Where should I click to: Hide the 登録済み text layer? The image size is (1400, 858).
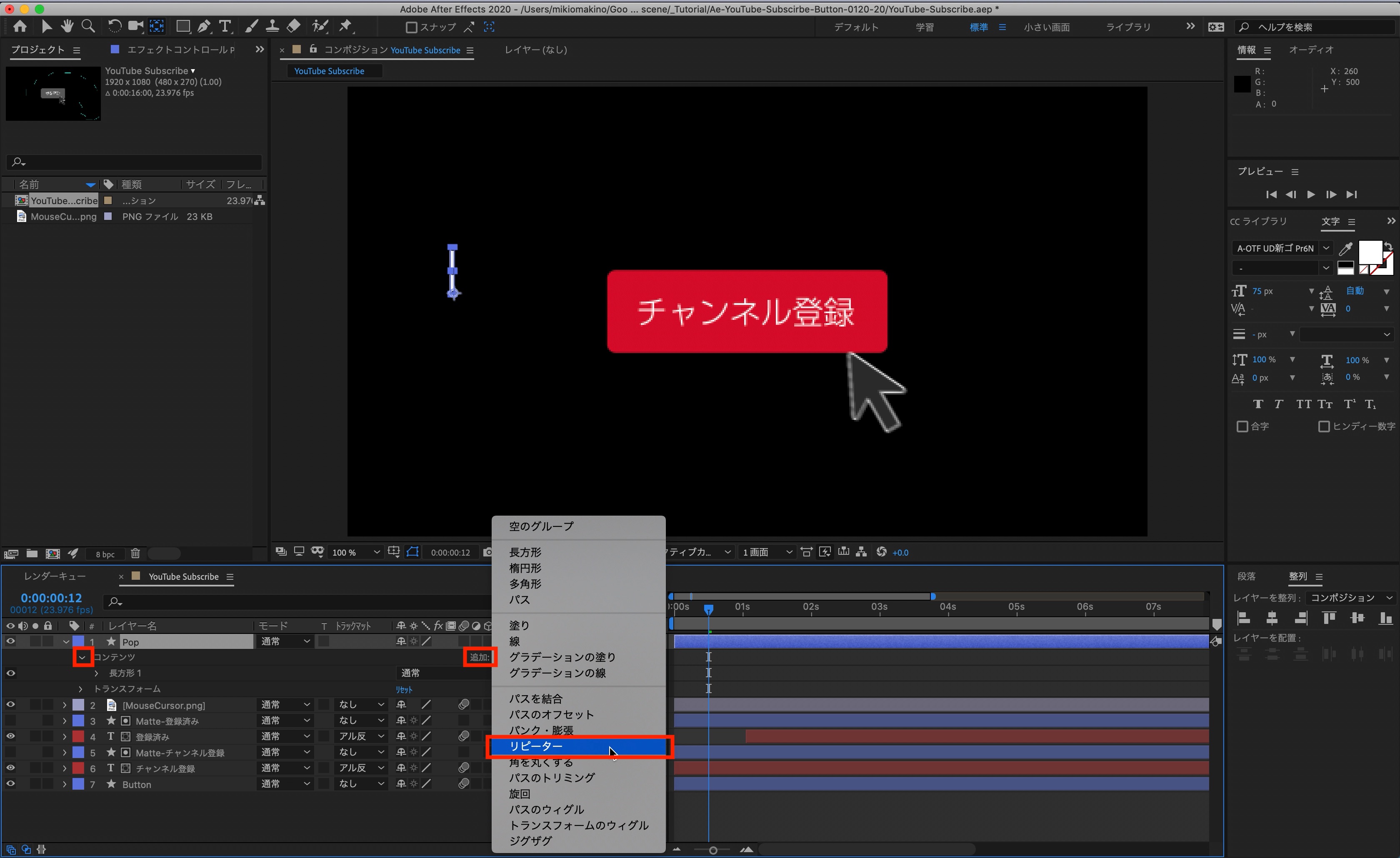tap(11, 736)
